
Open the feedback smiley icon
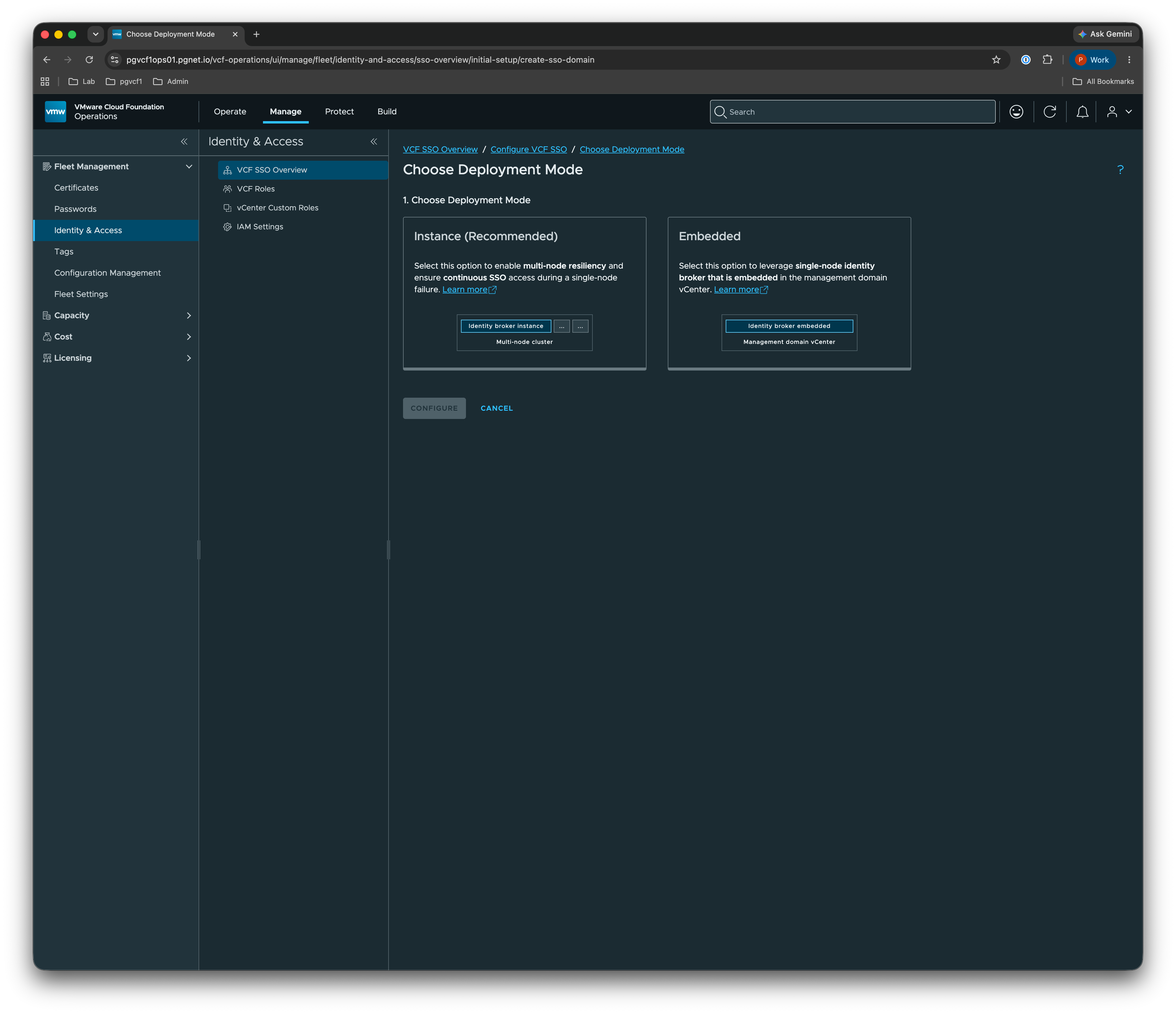(1016, 112)
